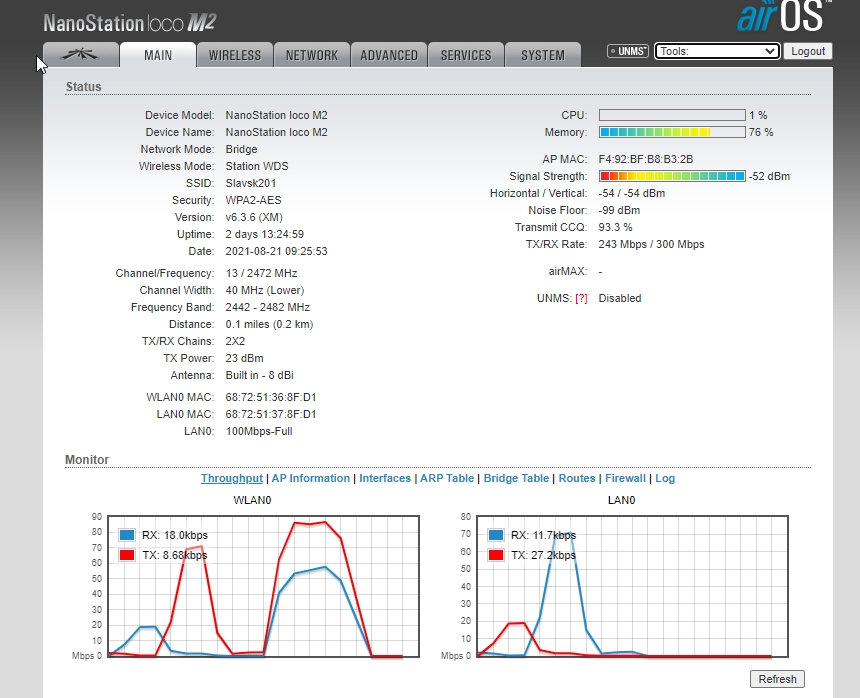Click the CPU usage bar
Viewport: 860px width, 698px height.
point(672,115)
